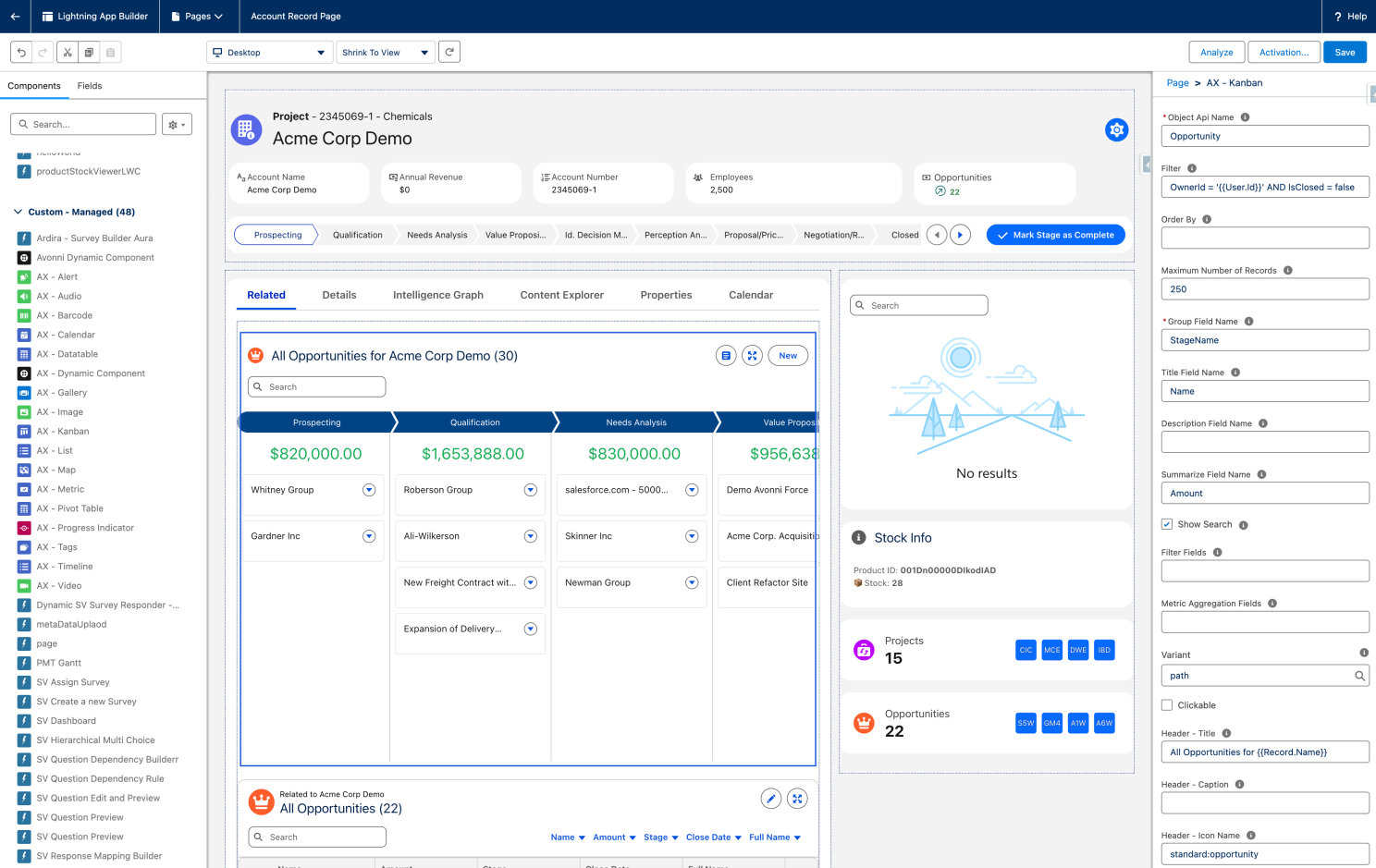Uncheck the Show Search checkbox

[x=1167, y=524]
